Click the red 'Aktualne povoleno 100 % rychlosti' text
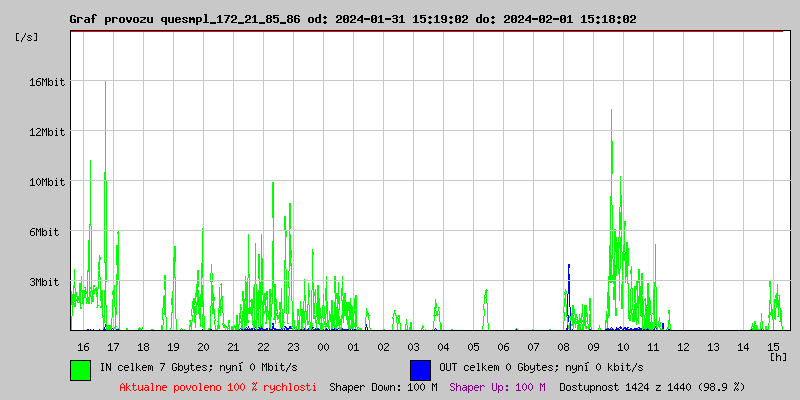This screenshot has height=400, width=800. (x=218, y=387)
